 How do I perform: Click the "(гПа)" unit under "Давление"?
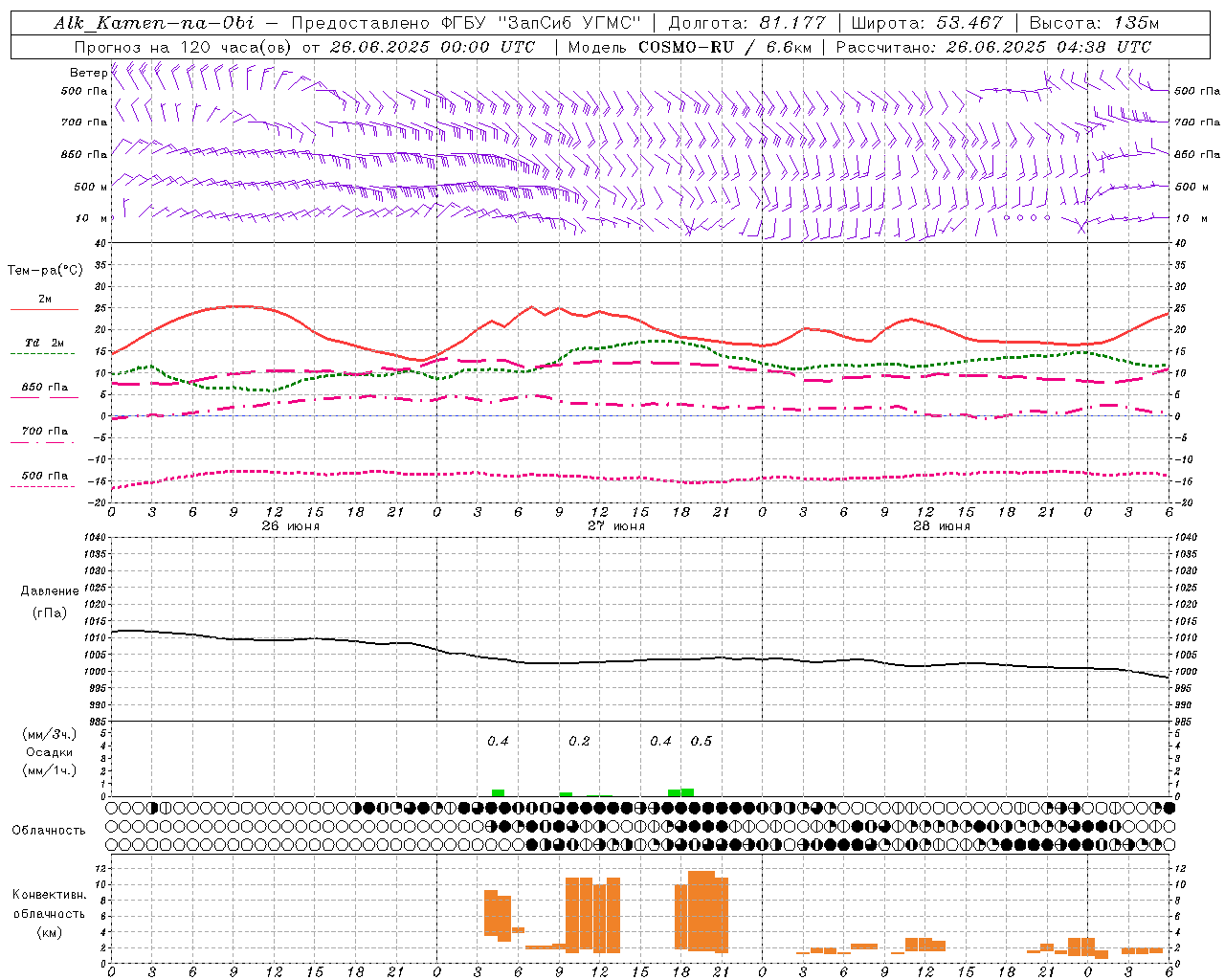tap(50, 612)
